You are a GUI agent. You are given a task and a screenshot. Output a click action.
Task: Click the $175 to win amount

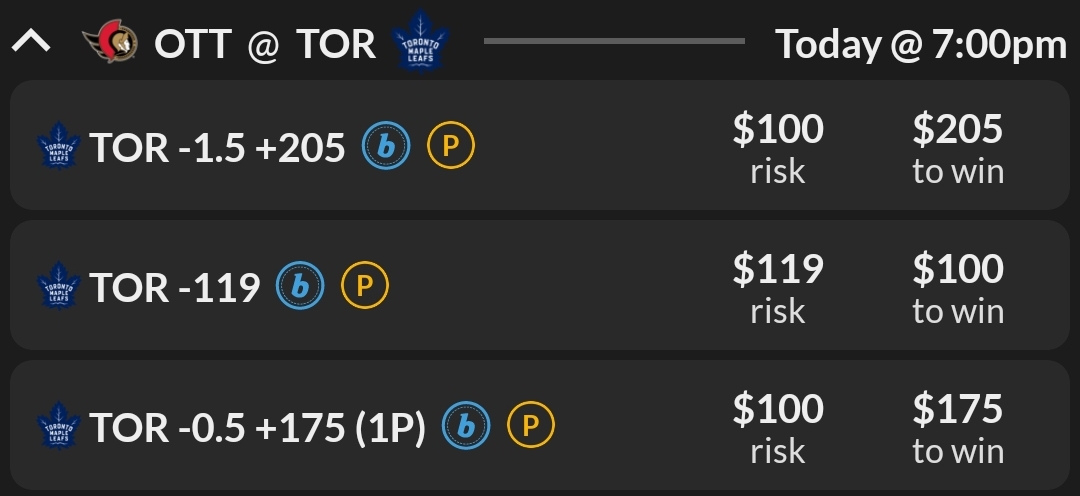click(958, 428)
